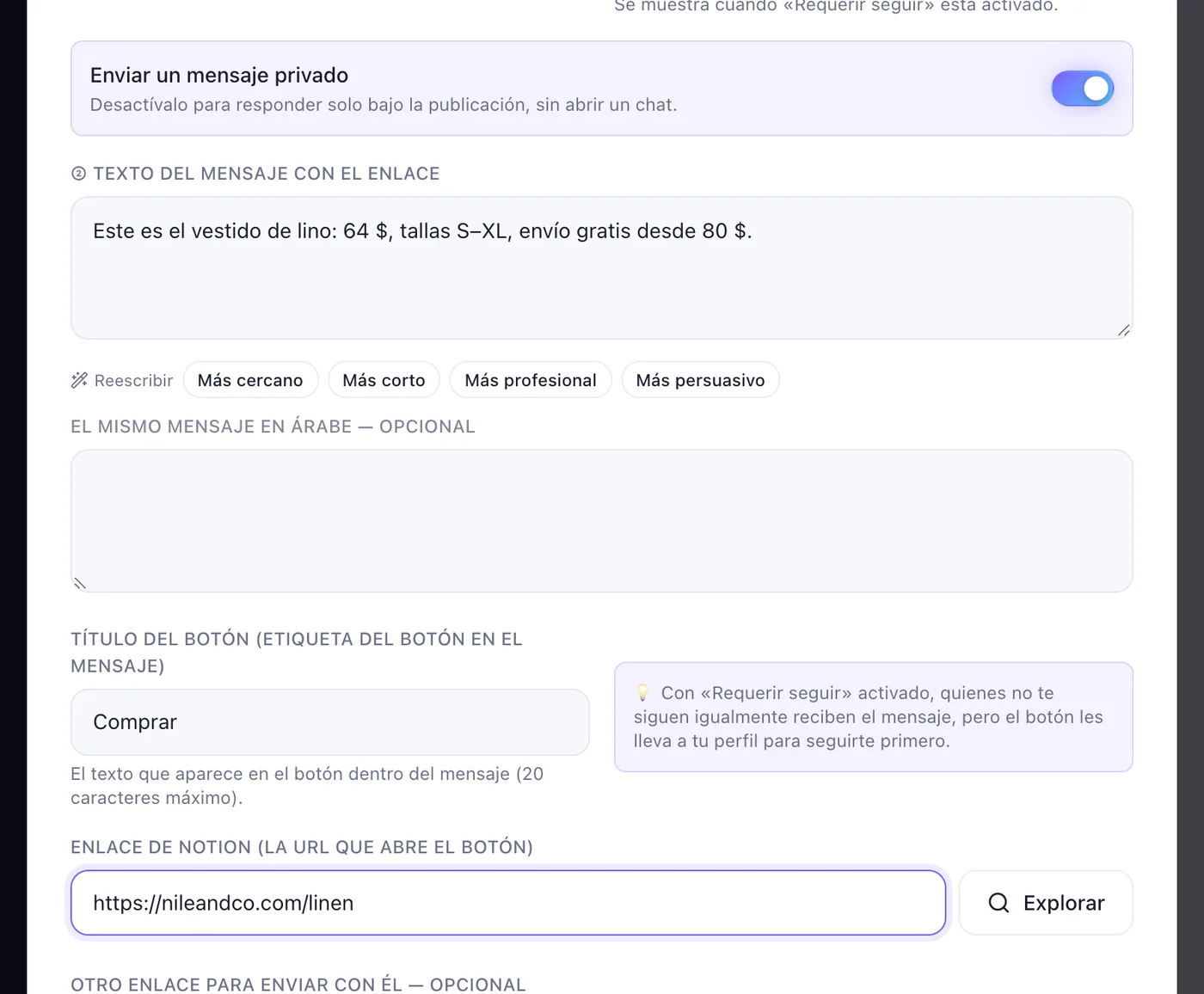The height and width of the screenshot is (994, 1204).
Task: Click the 'ENLACE DE NOTION' field label
Action: 302,847
